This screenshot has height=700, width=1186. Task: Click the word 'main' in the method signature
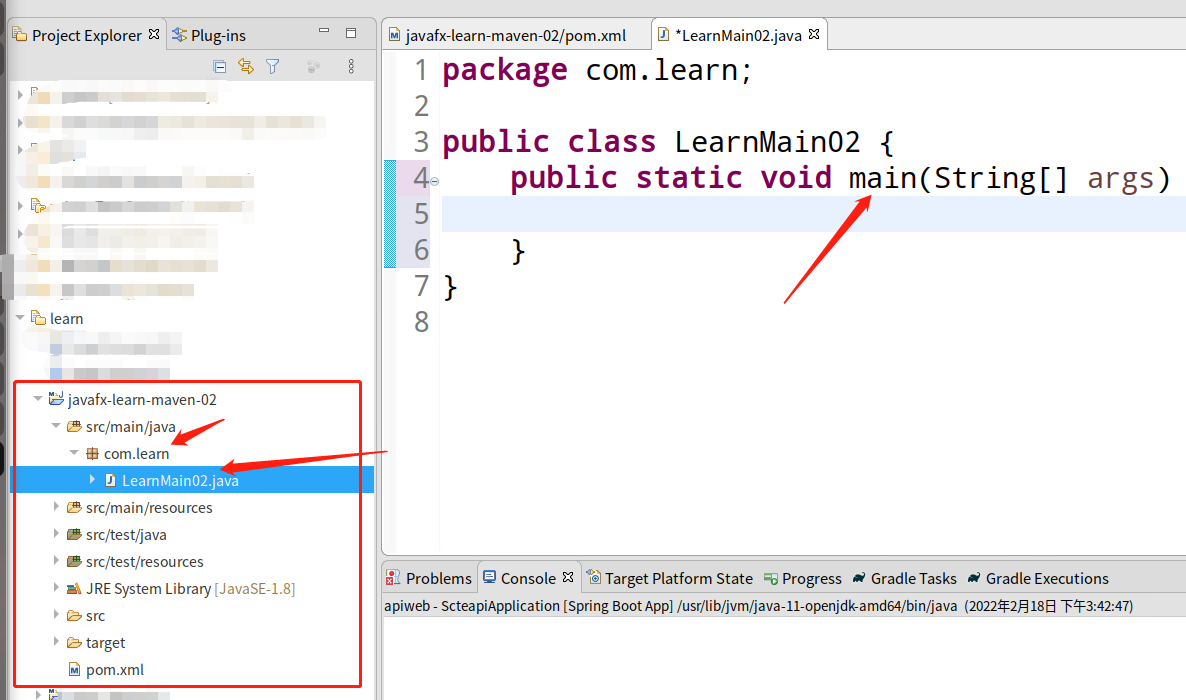click(x=883, y=179)
